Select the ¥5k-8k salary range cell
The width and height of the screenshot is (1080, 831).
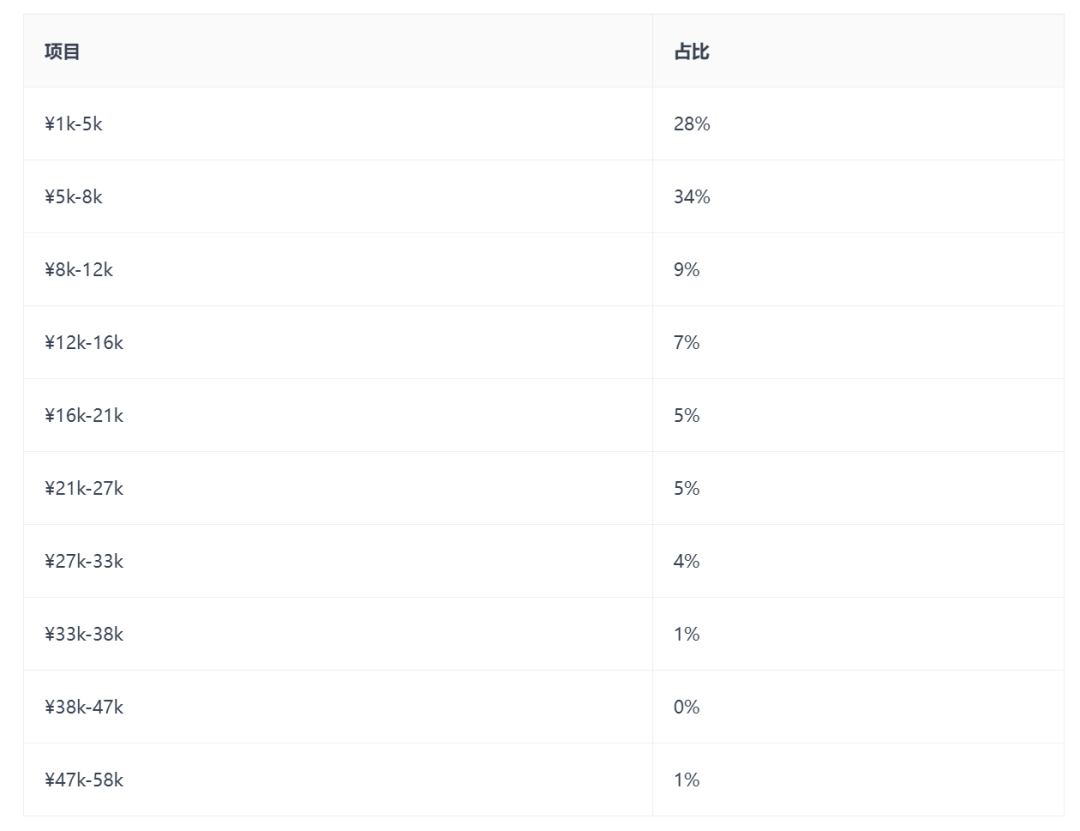[x=73, y=197]
